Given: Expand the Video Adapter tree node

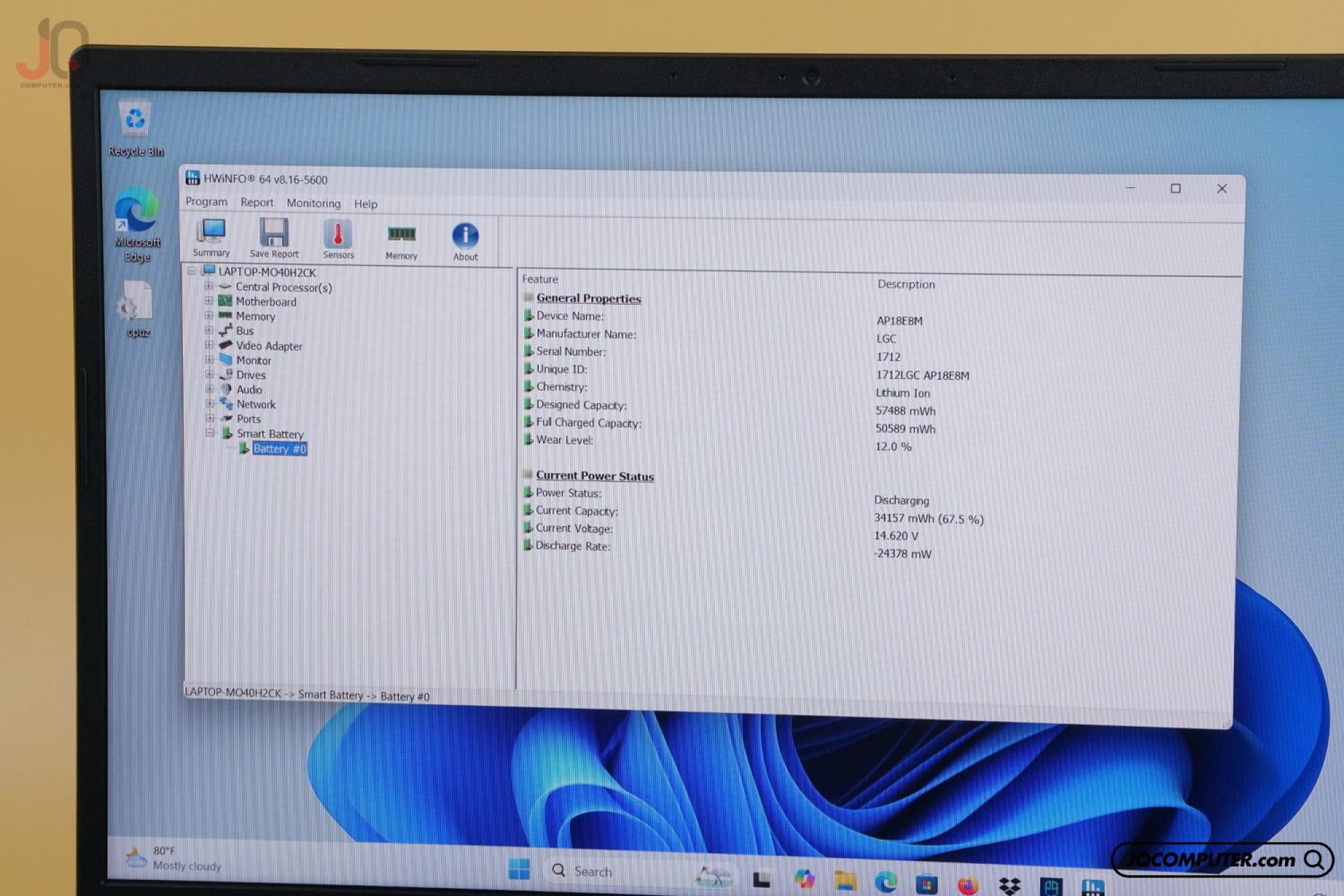Looking at the screenshot, I should point(208,345).
